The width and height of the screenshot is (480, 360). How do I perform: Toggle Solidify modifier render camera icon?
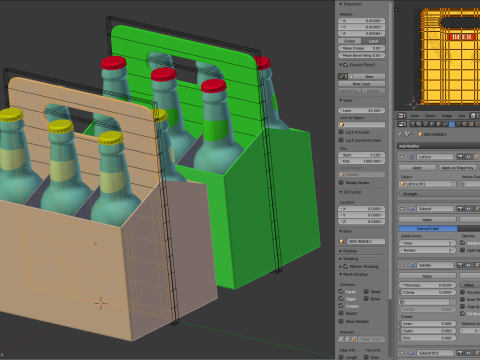click(x=460, y=265)
